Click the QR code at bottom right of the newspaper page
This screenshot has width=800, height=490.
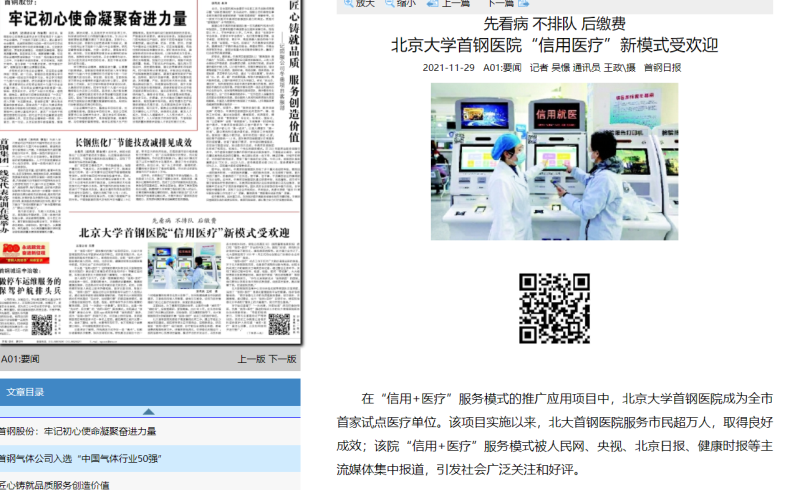pyautogui.click(x=279, y=324)
